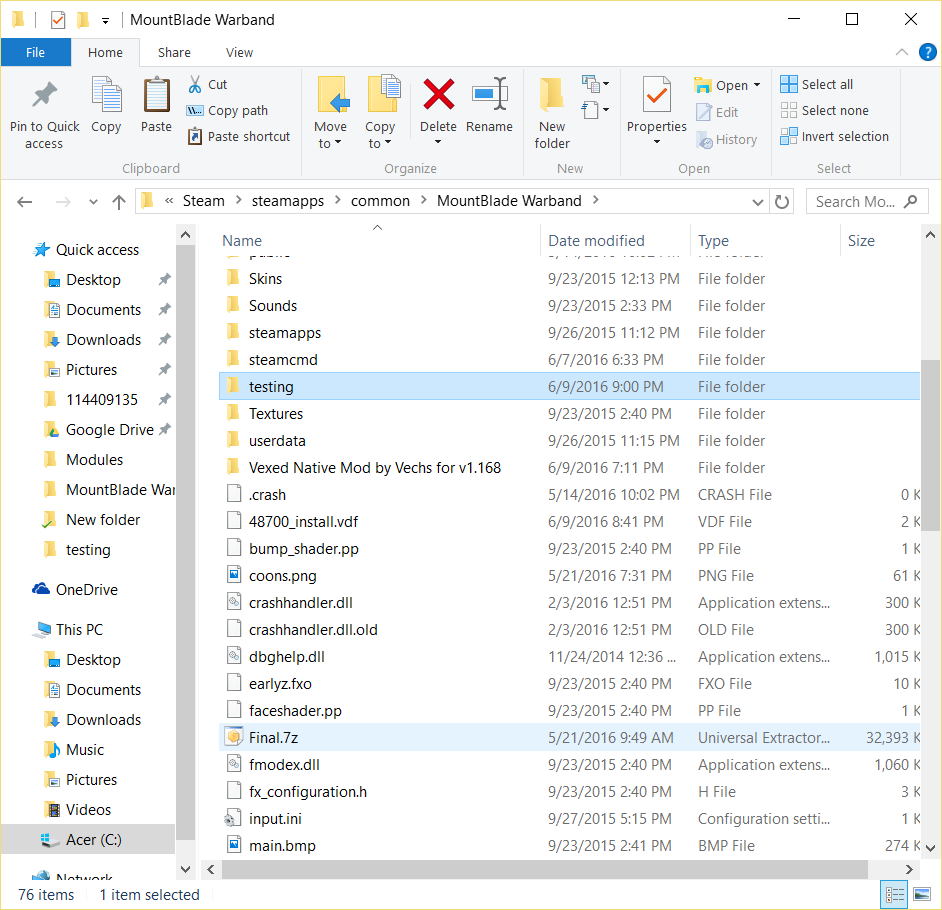The width and height of the screenshot is (942, 910).
Task: Click the Edit ribbon button
Action: (717, 112)
